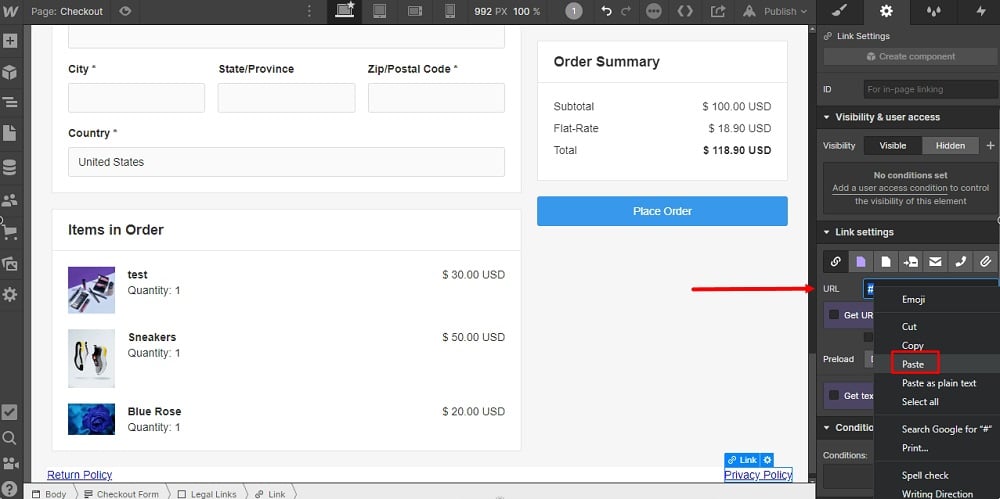Toggle preview mode with the eye icon
Screen dimensions: 1000x499
pyautogui.click(x=125, y=11)
